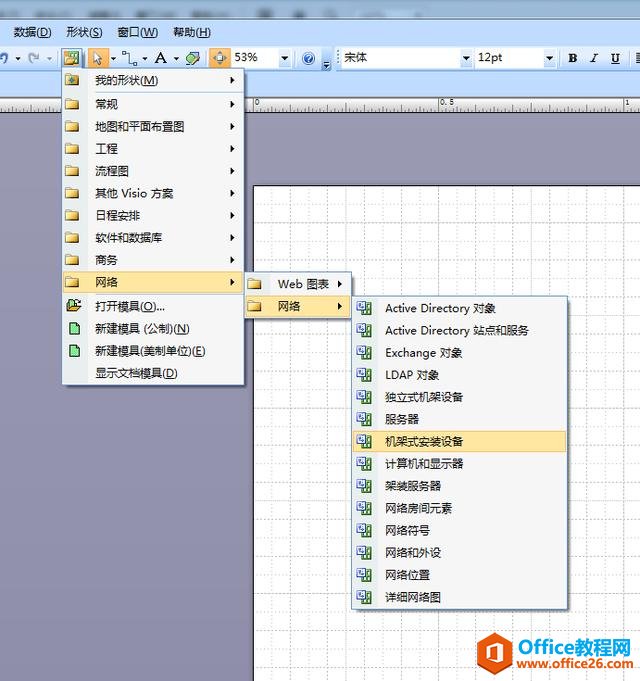
Task: Toggle Italic formatting
Action: [x=594, y=58]
